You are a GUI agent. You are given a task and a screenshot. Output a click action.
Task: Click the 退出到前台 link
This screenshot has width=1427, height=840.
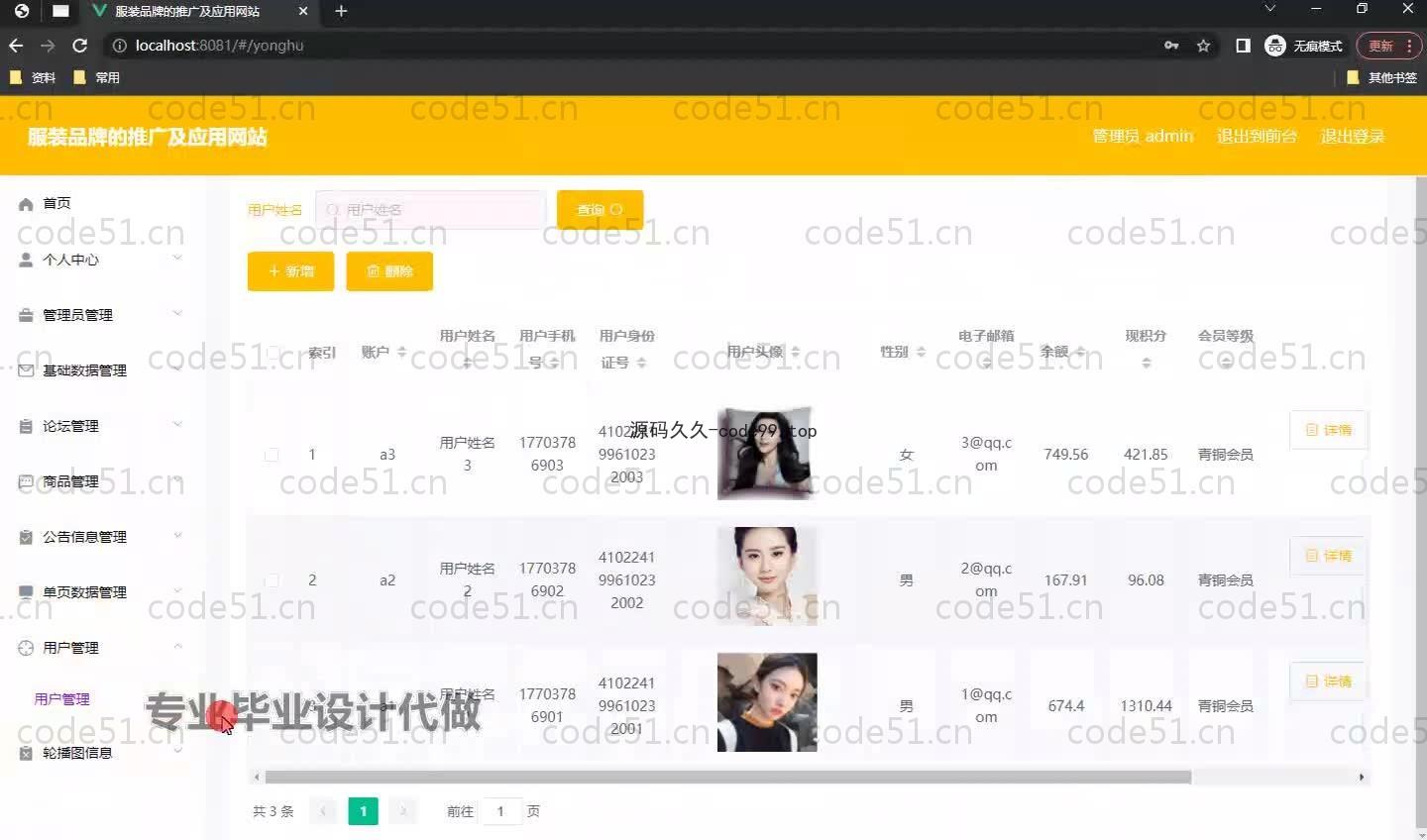pos(1257,137)
